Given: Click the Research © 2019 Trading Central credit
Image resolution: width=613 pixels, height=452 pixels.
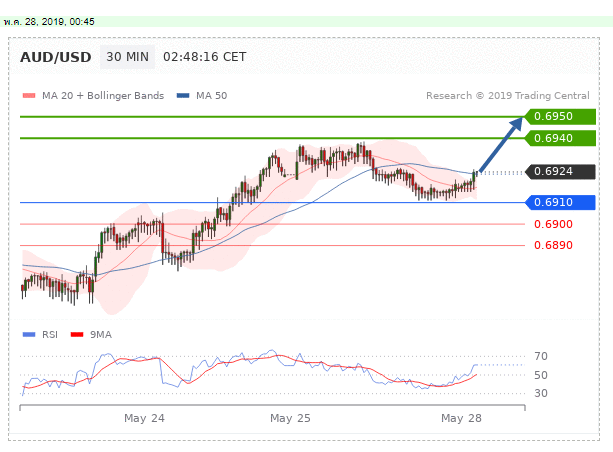Looking at the screenshot, I should (x=507, y=96).
